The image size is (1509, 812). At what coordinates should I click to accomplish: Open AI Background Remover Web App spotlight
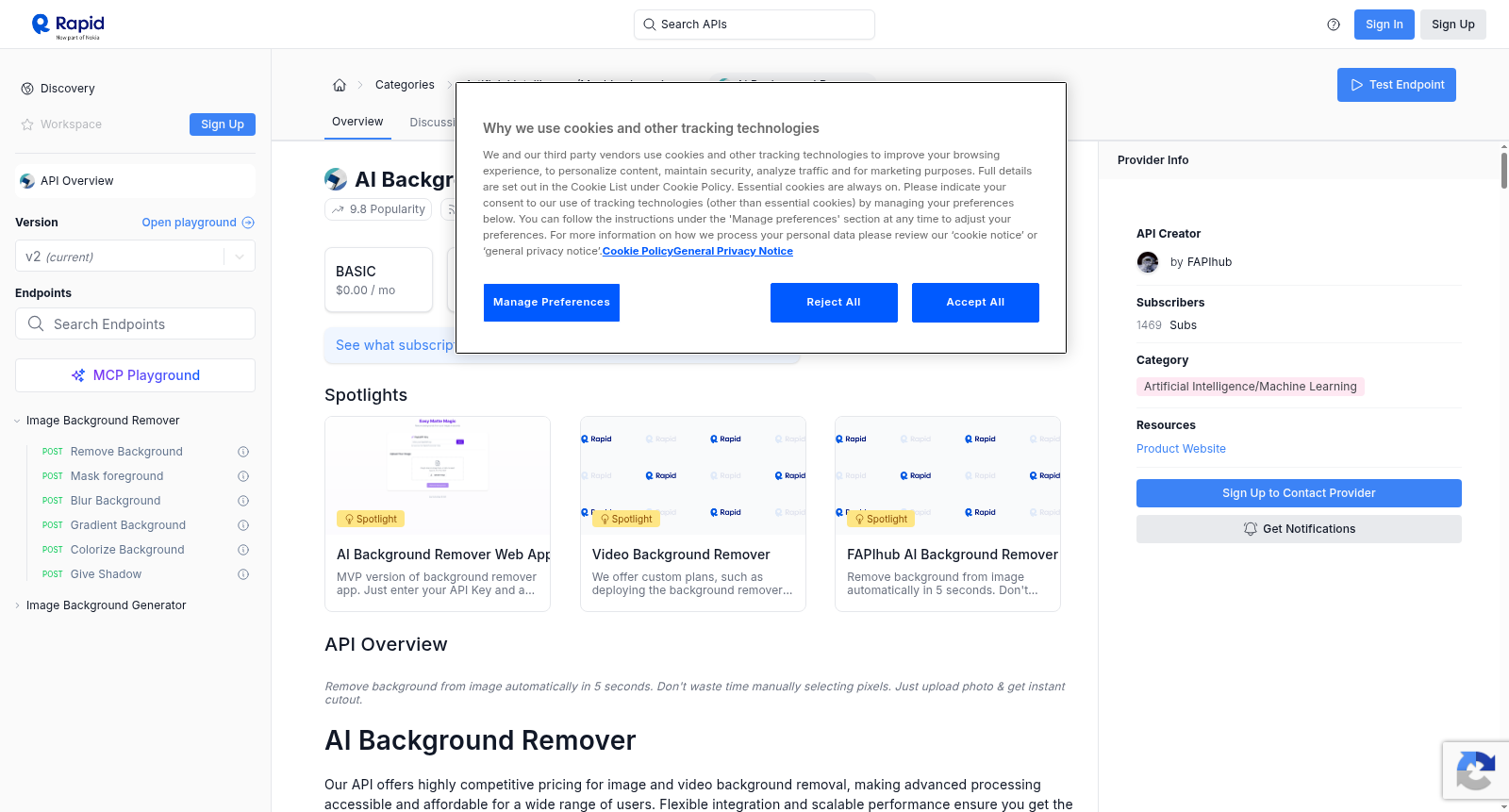[x=438, y=514]
